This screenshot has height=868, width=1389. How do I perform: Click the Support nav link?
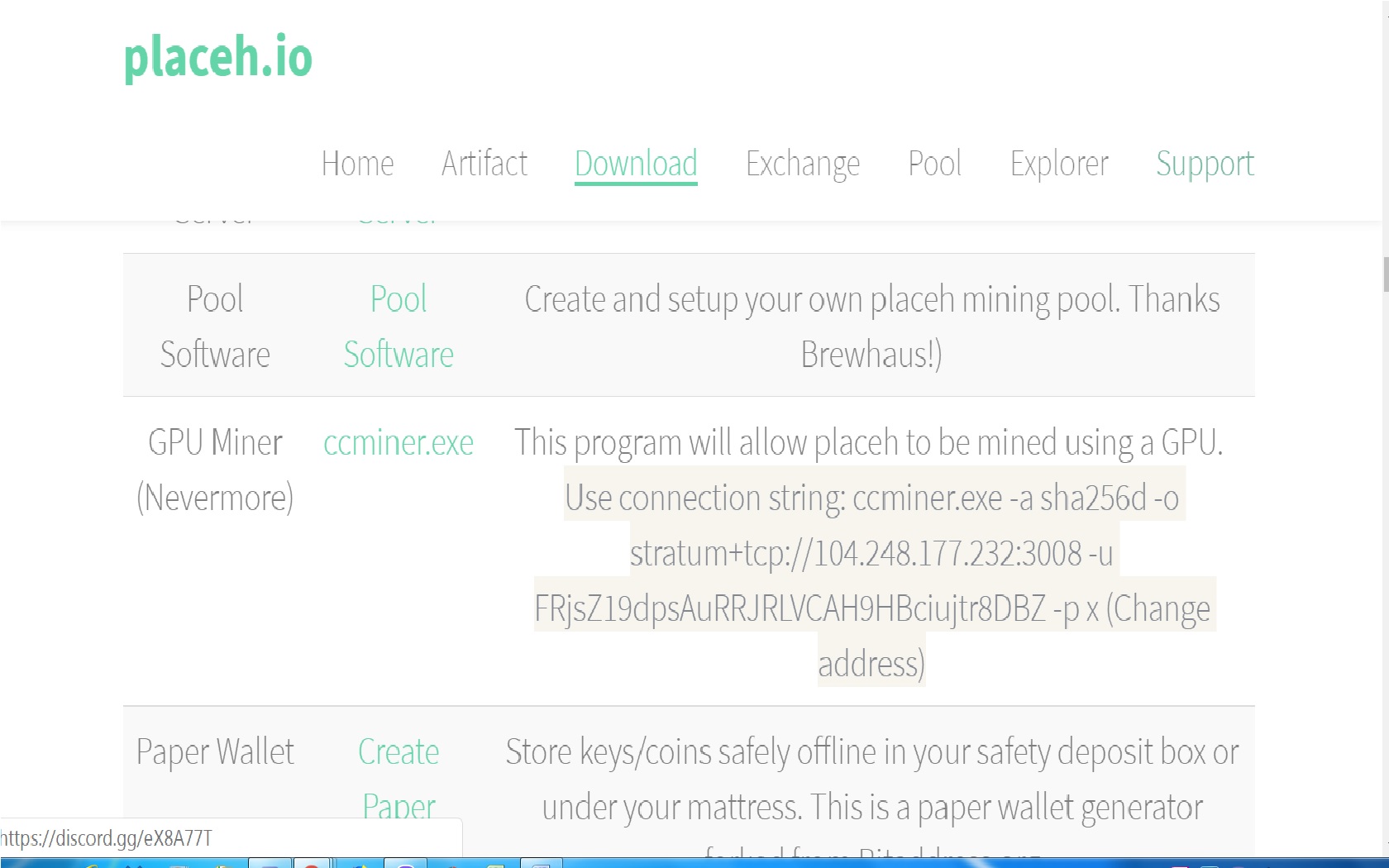pyautogui.click(x=1205, y=164)
